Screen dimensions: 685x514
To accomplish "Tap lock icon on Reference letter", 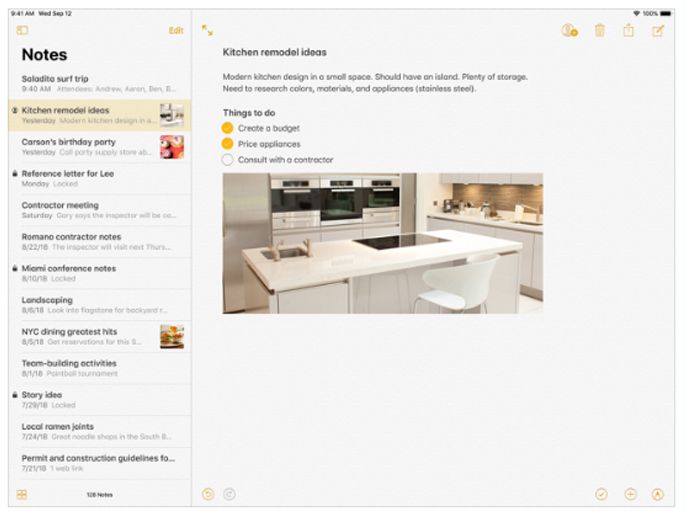I will pyautogui.click(x=15, y=173).
